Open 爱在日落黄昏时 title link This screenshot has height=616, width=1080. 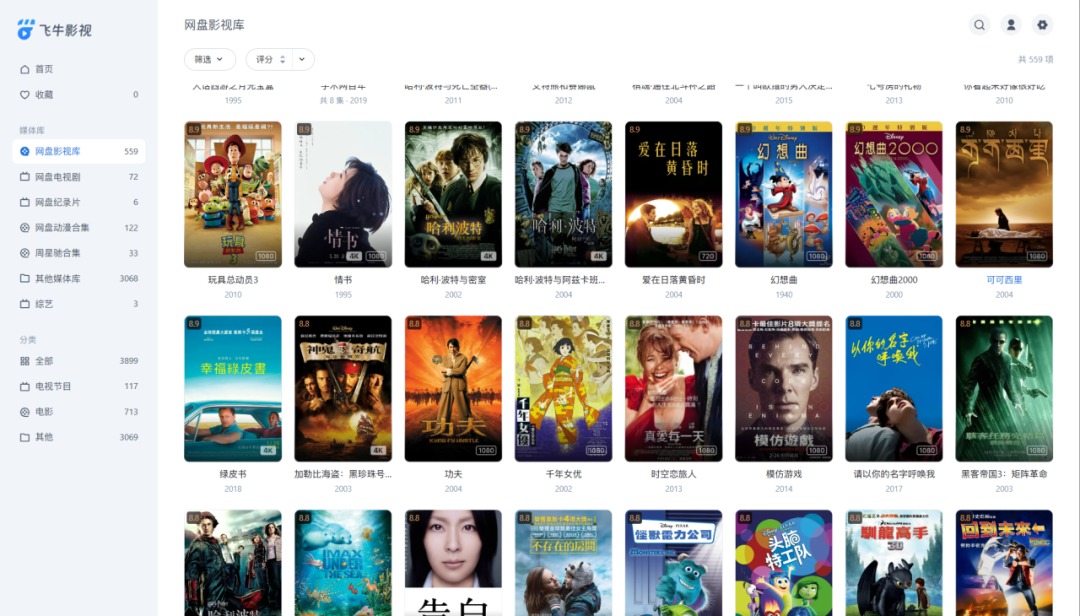click(674, 280)
